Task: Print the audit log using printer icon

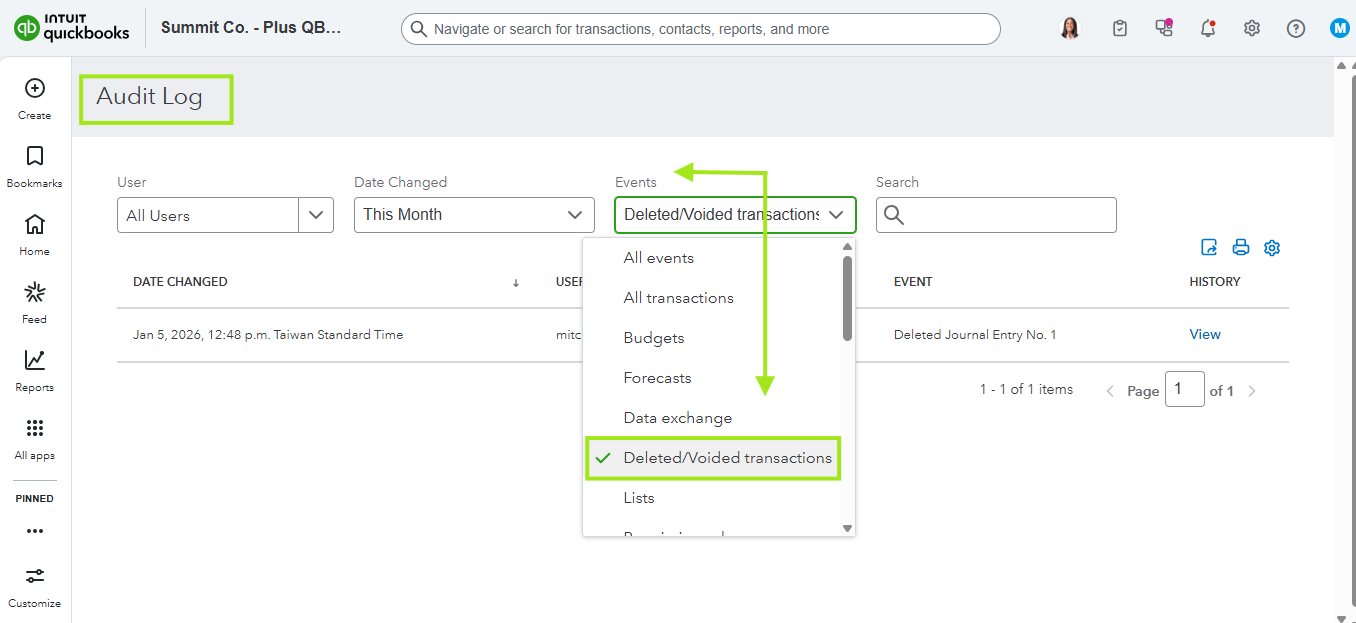Action: point(1241,248)
